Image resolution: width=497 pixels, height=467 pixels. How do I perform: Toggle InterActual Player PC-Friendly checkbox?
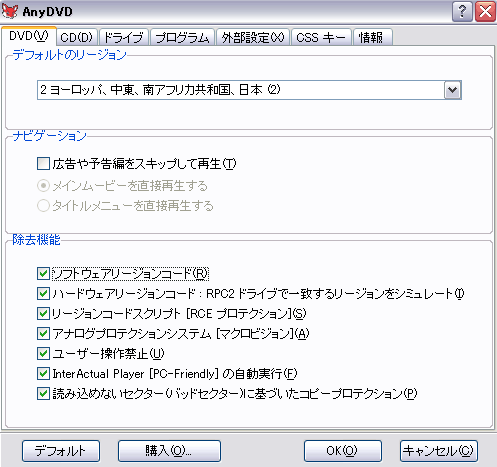coord(43,374)
